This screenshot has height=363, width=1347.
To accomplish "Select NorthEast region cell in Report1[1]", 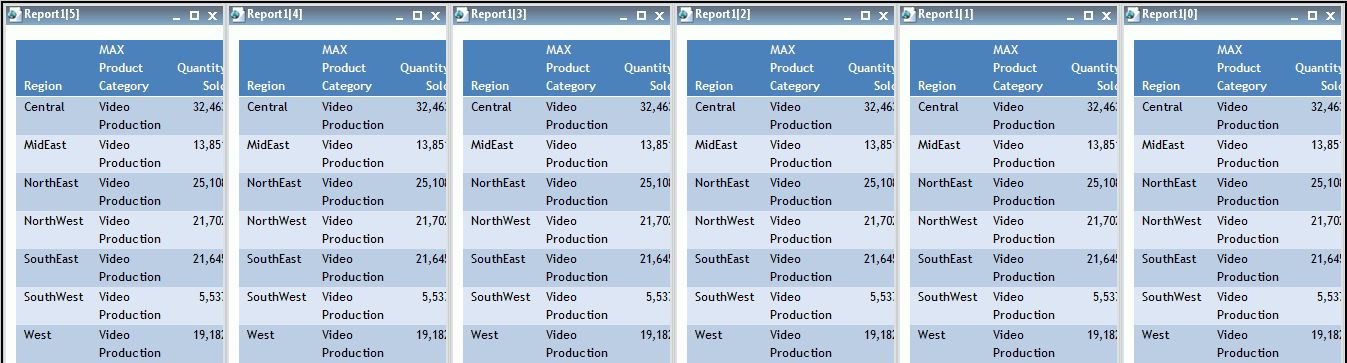I will coord(945,183).
